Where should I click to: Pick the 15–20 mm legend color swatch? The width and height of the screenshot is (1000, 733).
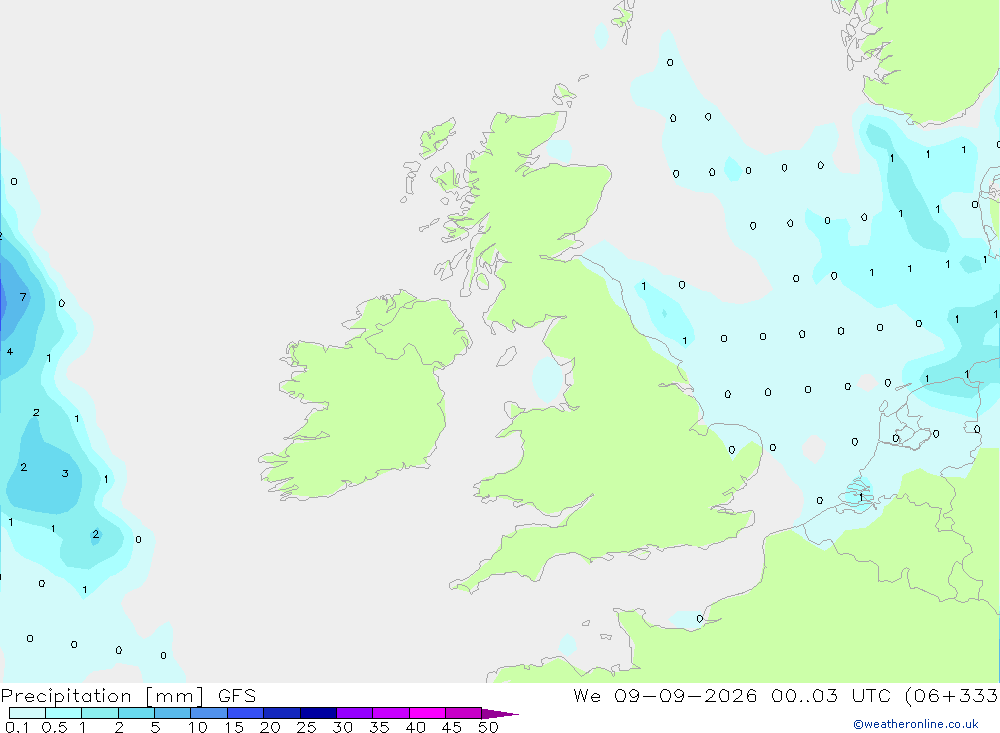tap(245, 713)
